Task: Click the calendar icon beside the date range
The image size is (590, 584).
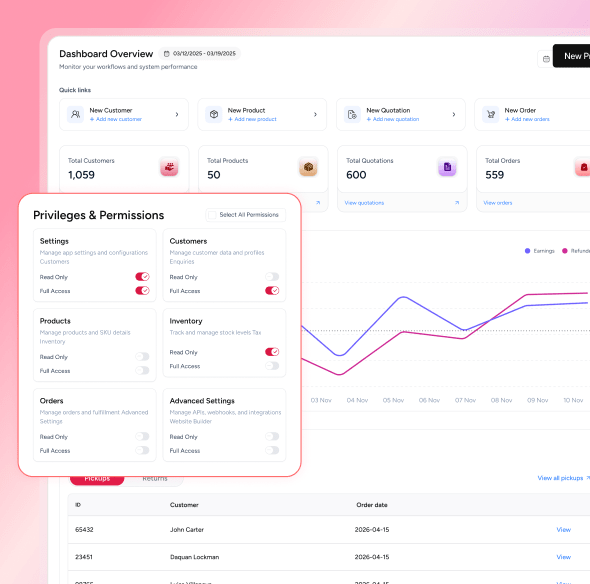Action: [x=166, y=54]
